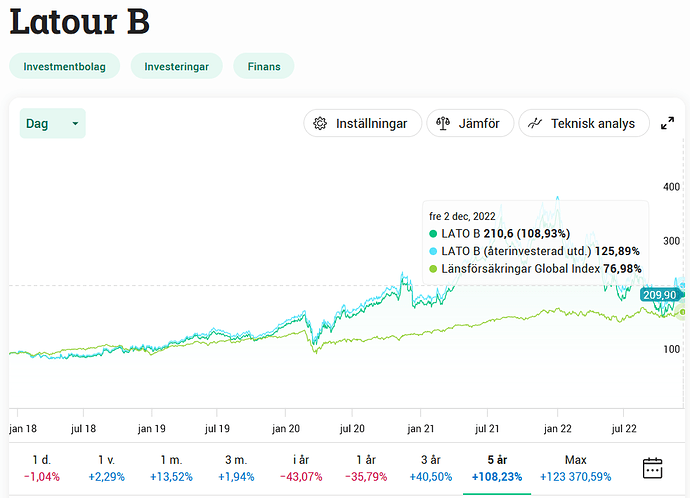Click the jan 19 x-axis label
This screenshot has width=690, height=498.
[x=151, y=428]
